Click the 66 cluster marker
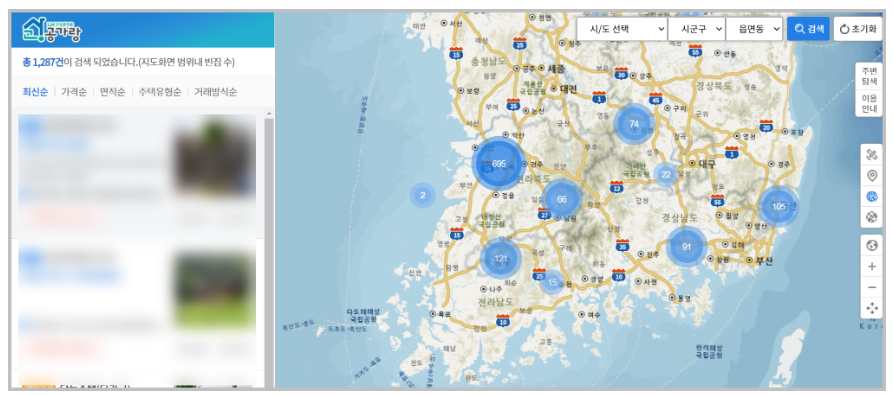The height and width of the screenshot is (395, 893). coord(562,199)
